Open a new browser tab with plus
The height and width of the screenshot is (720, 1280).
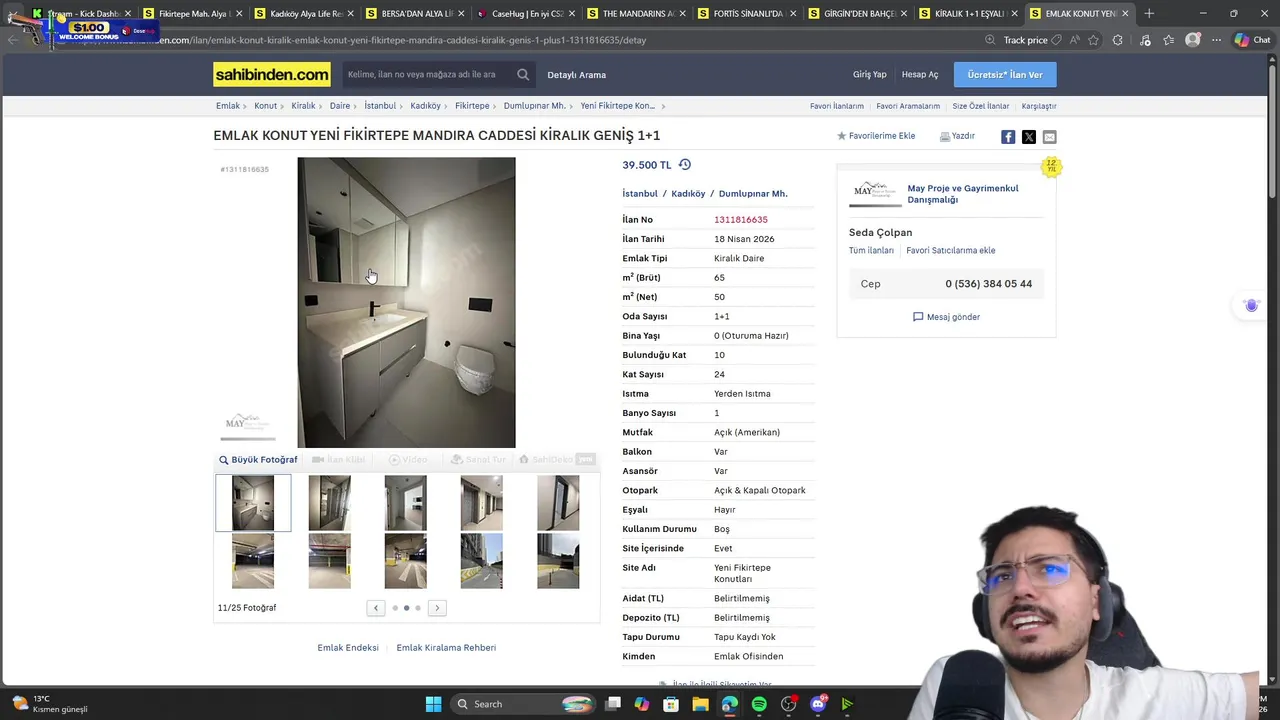(1149, 13)
